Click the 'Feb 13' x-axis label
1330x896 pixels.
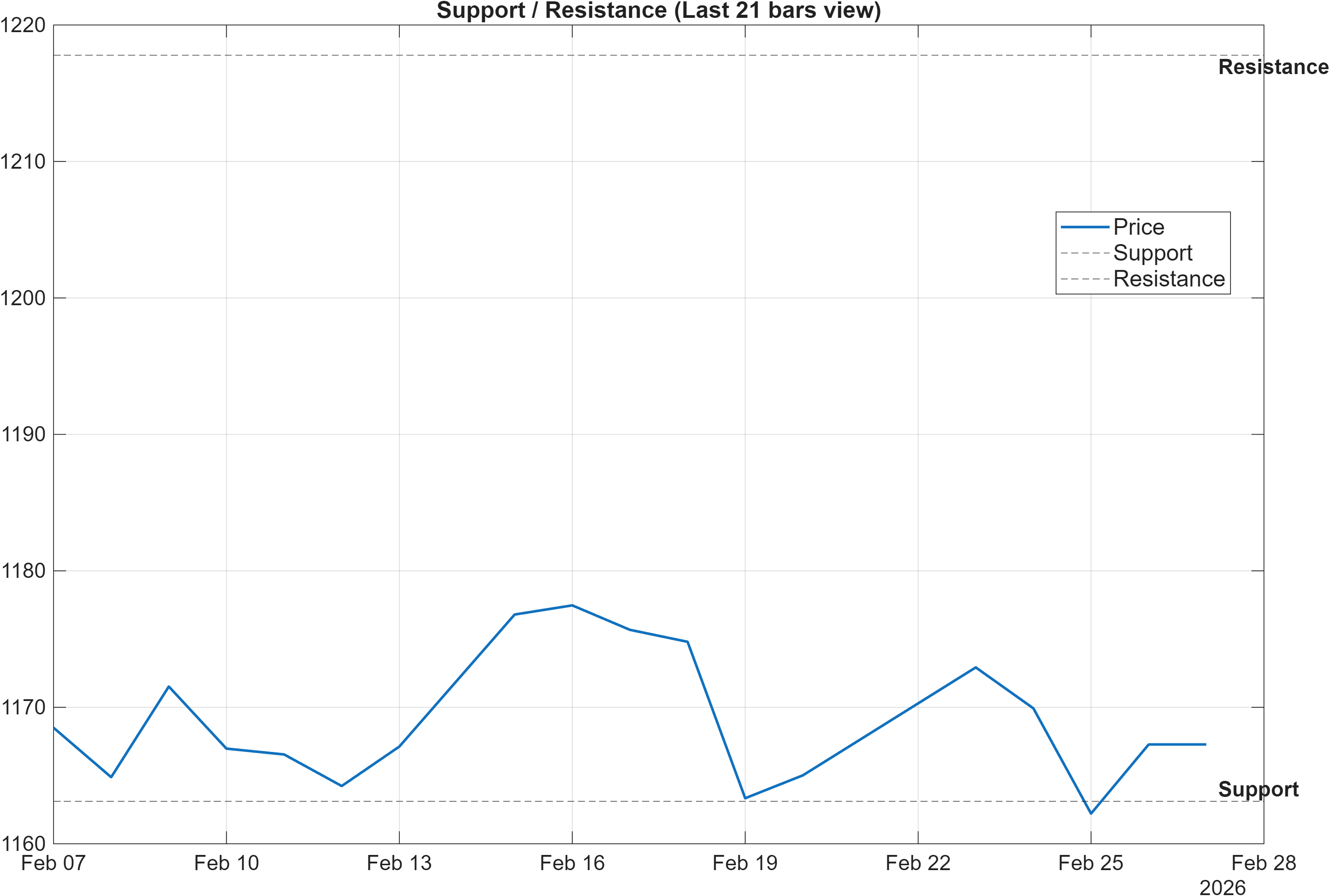[x=399, y=863]
